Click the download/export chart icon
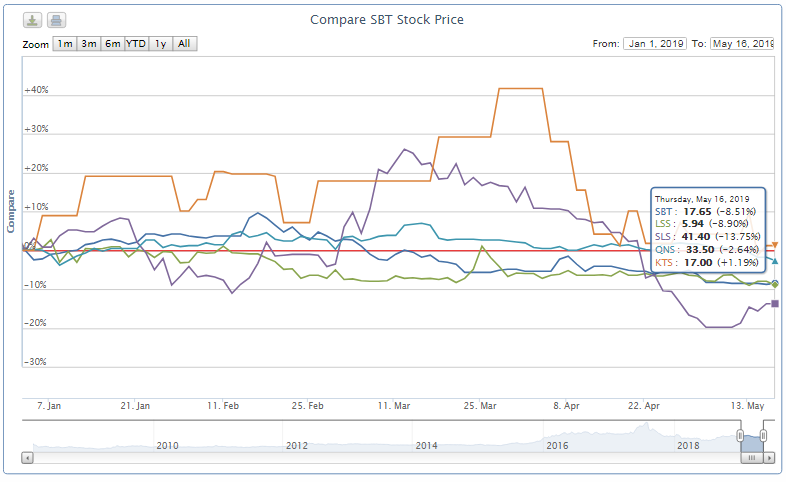Screen dimensions: 786x482 pos(35,21)
